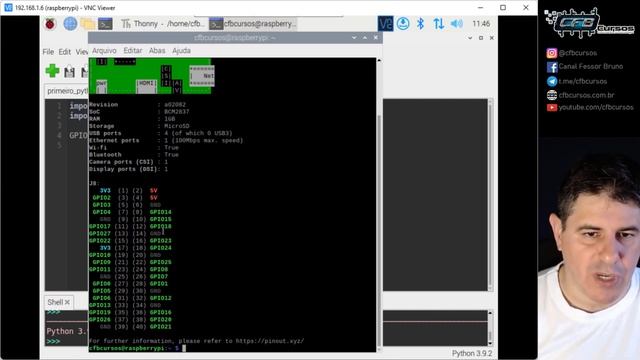
Task: Close the Thonny window
Action: (491, 38)
